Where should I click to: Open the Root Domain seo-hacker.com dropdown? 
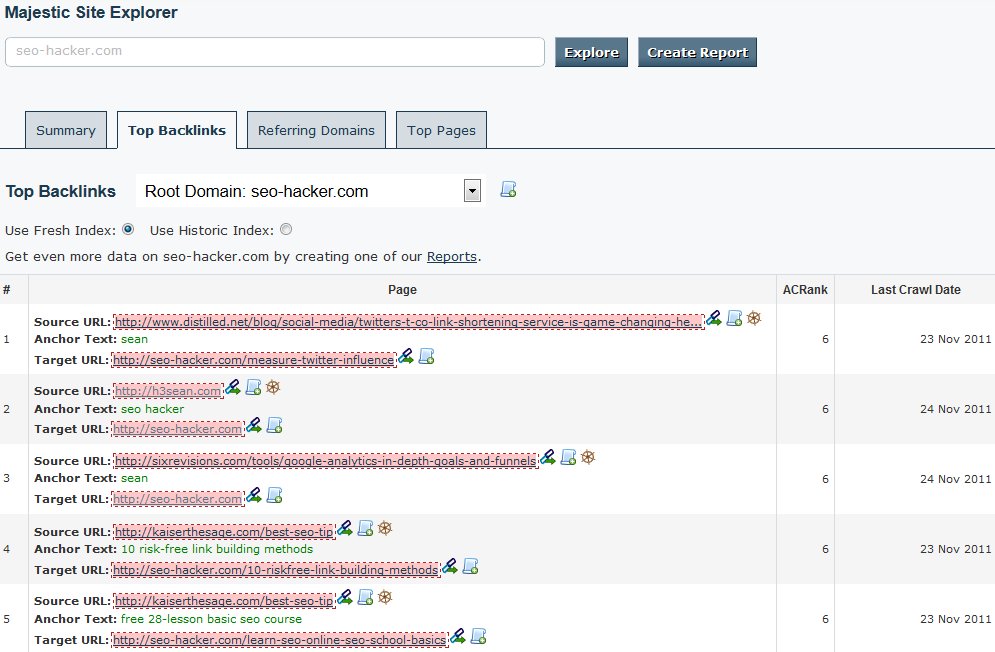tap(472, 191)
